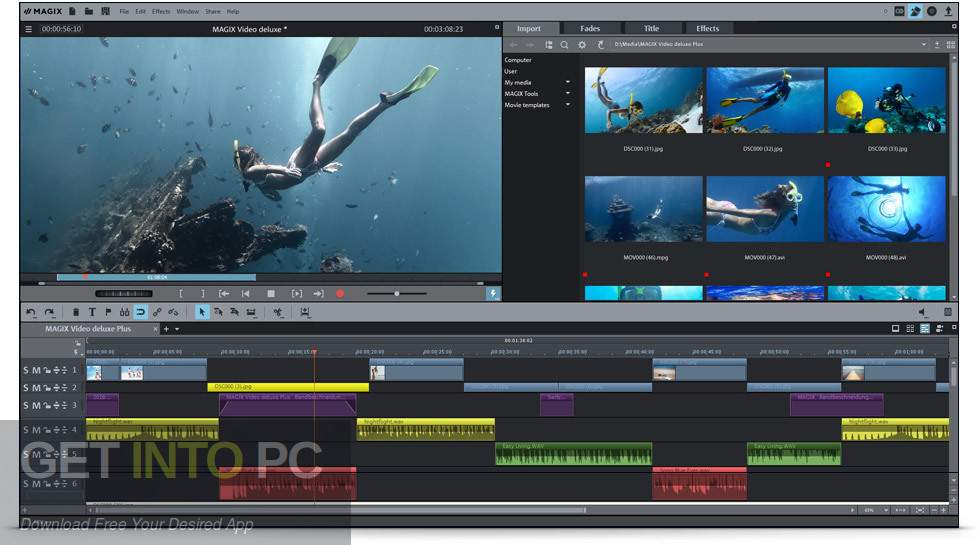Click the new project document icon

(x=73, y=11)
